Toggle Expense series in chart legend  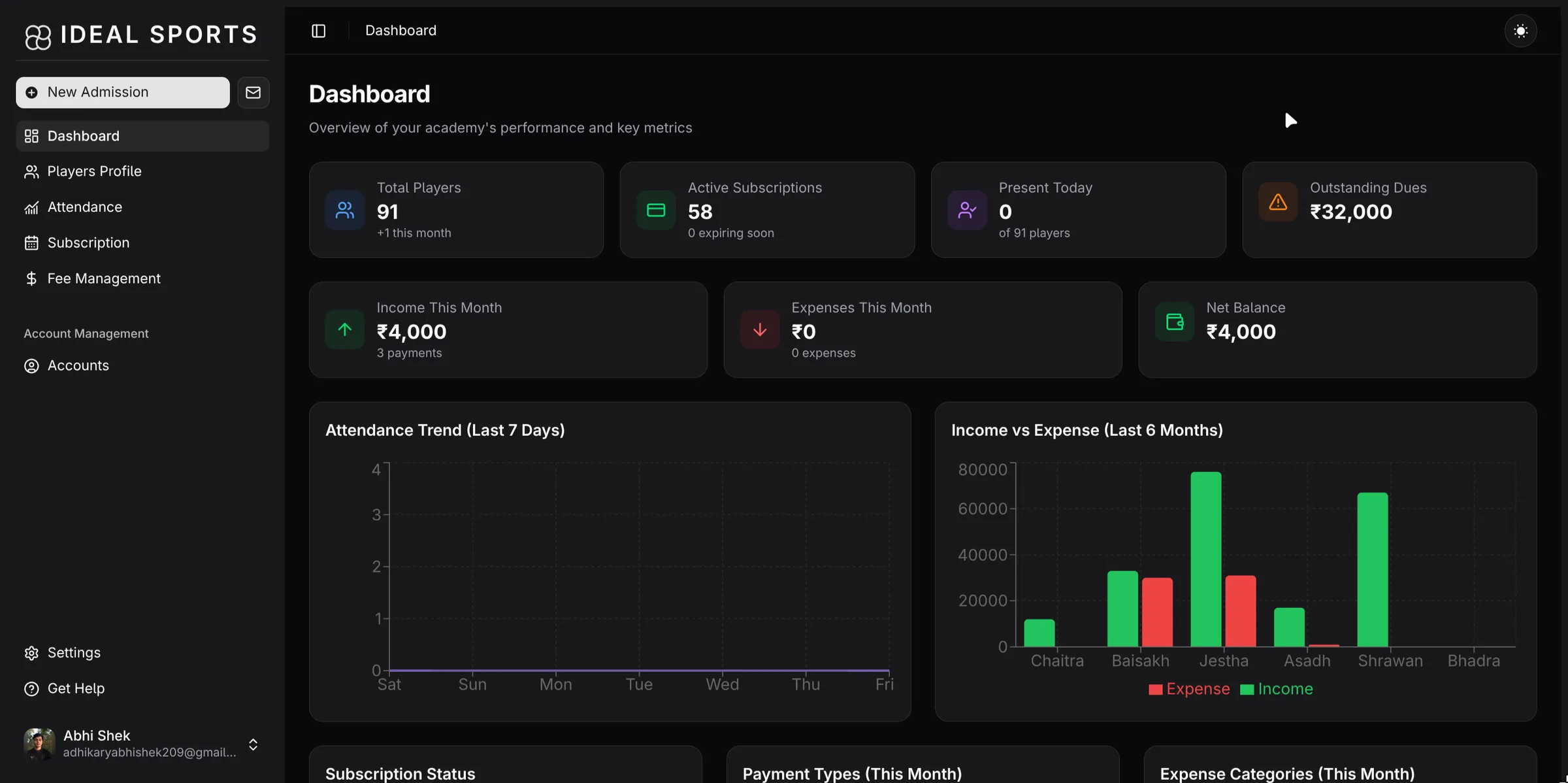(1189, 689)
